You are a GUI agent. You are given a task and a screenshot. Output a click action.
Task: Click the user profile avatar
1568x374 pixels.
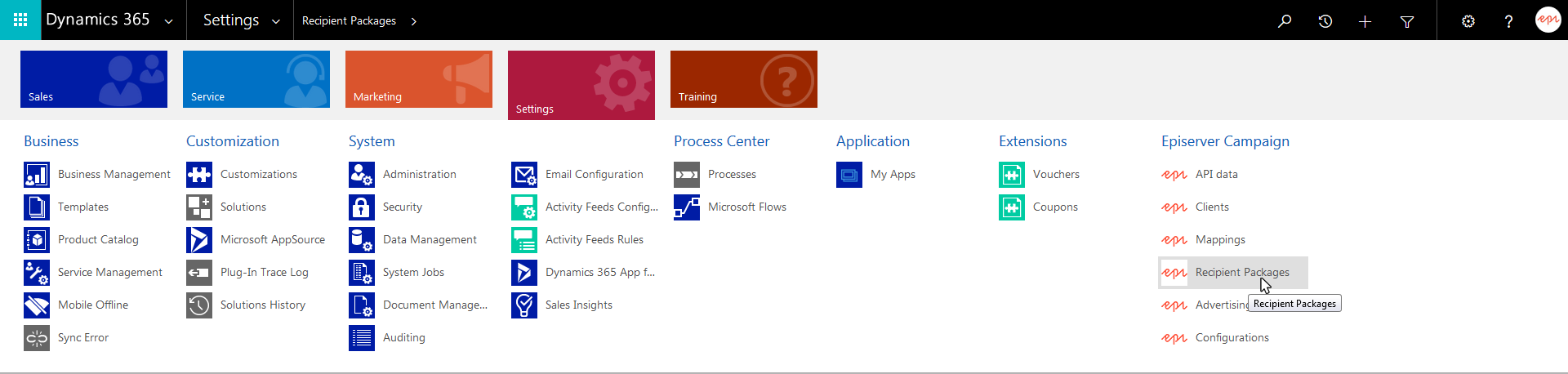pos(1547,20)
